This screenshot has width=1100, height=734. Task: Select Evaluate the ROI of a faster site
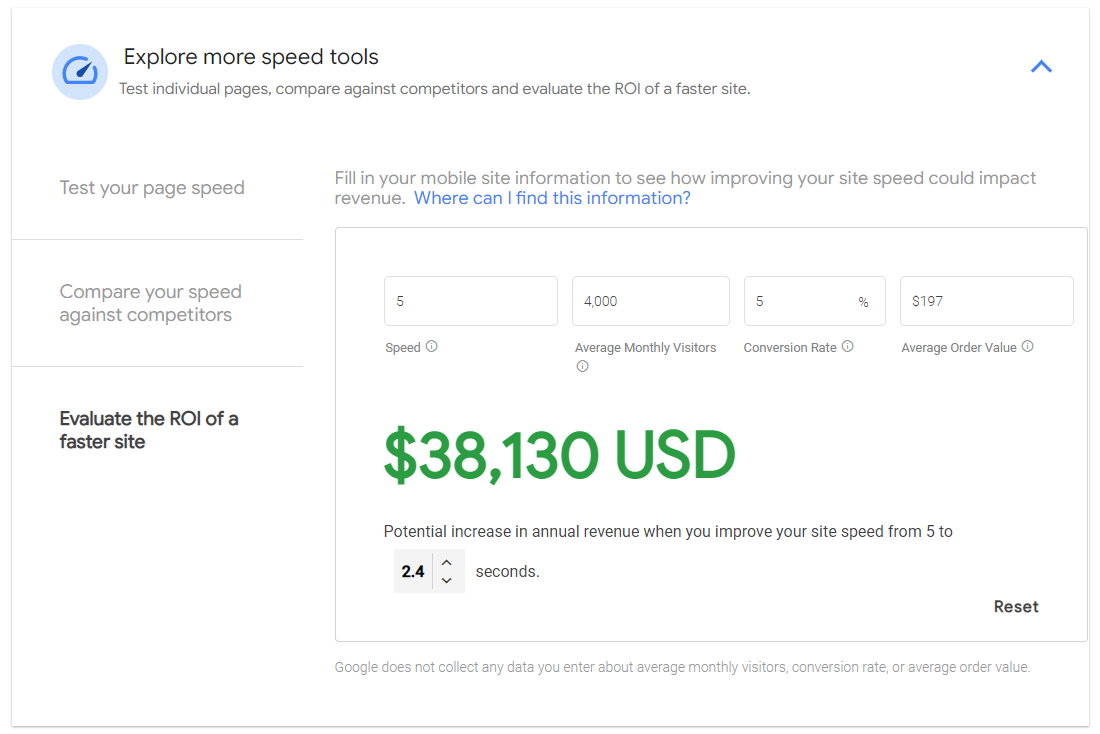[149, 430]
